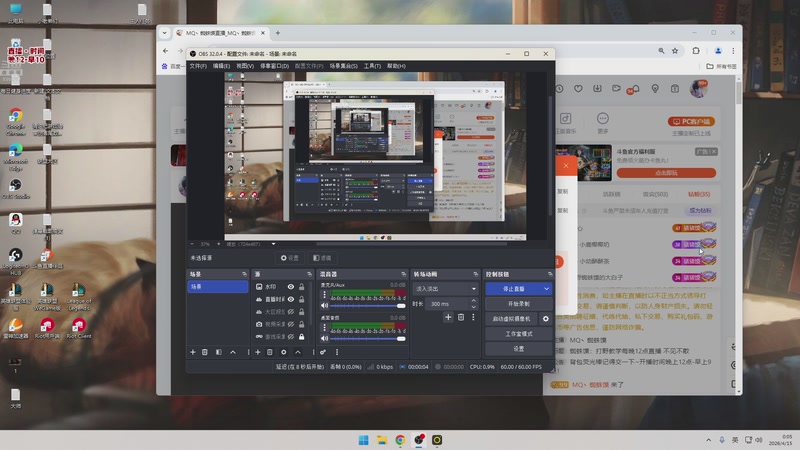Add a new scene in Scenes panel
800x450 pixels.
tap(193, 352)
